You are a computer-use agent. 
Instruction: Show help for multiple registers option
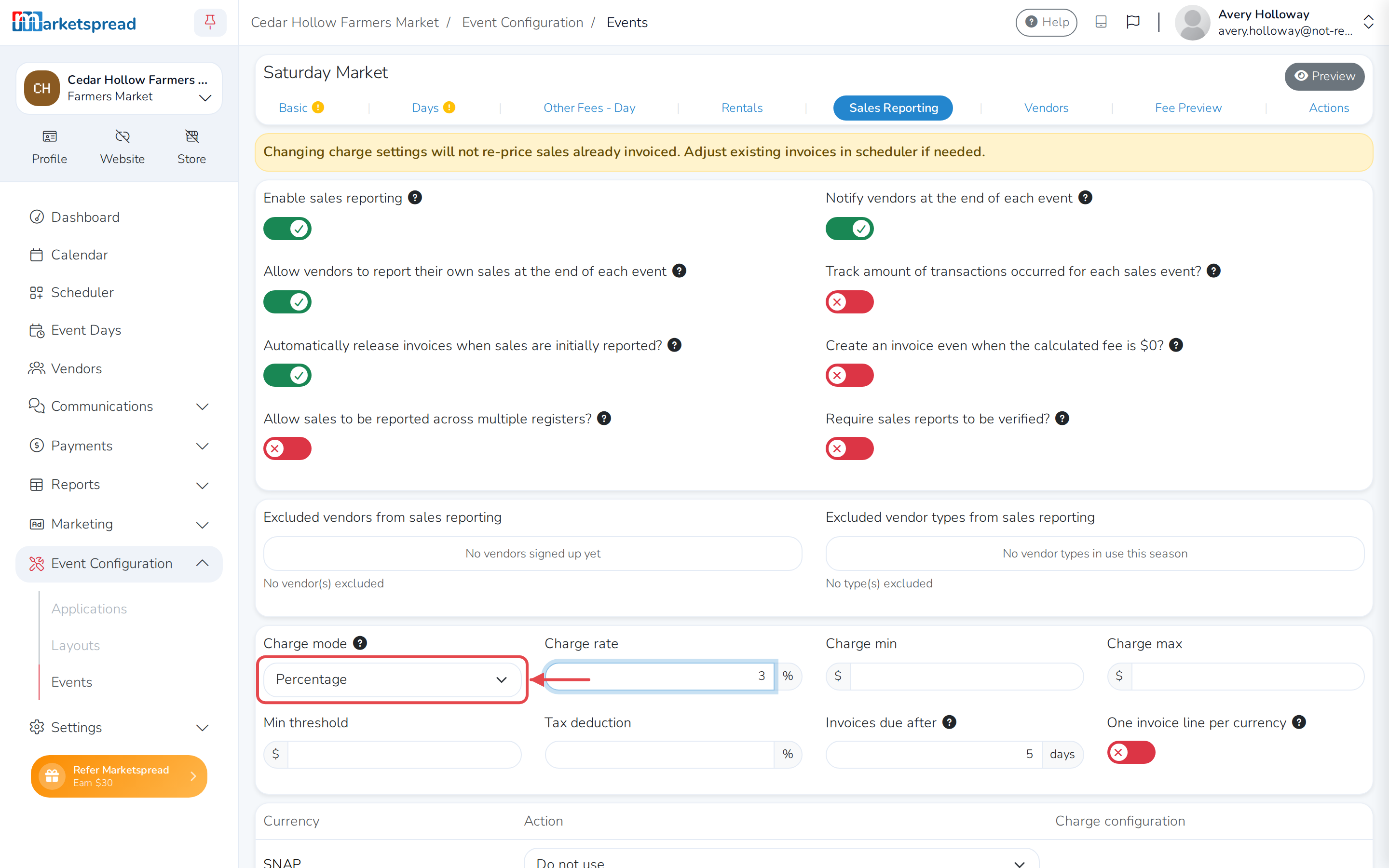coord(604,419)
